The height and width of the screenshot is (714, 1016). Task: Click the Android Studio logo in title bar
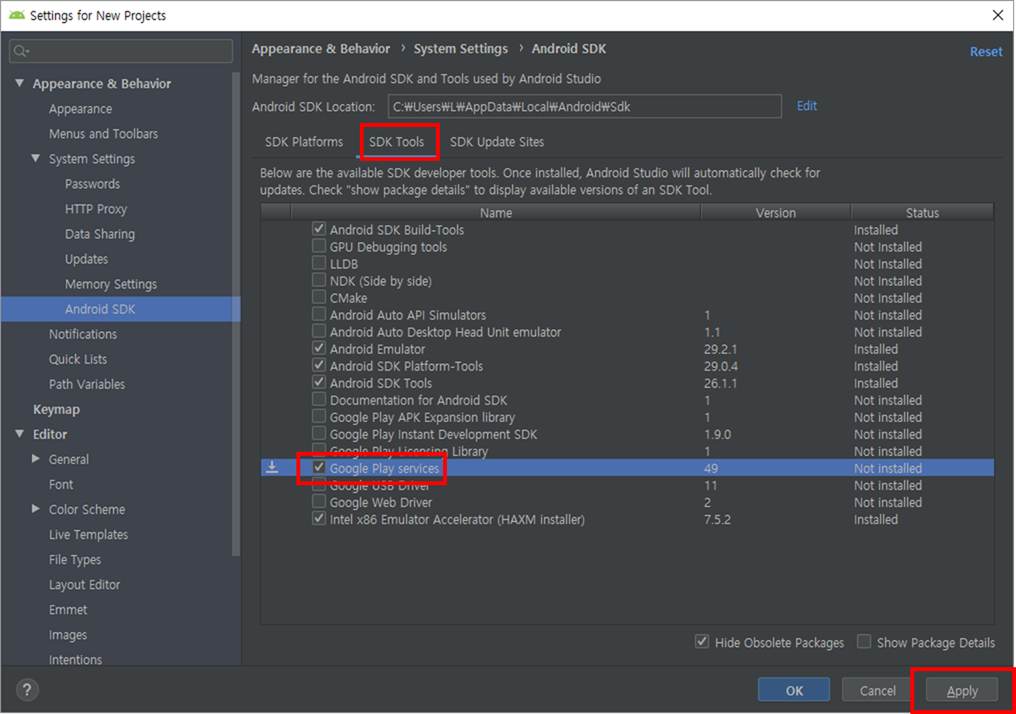pos(16,15)
